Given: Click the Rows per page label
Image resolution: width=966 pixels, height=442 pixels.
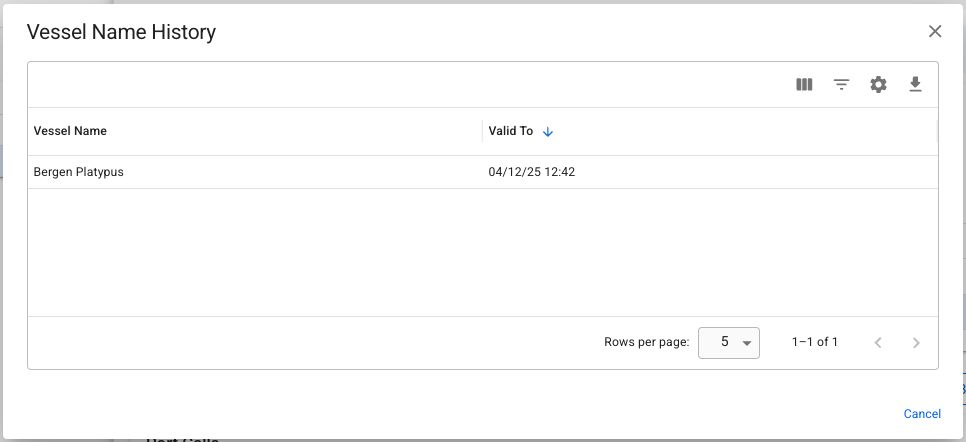Looking at the screenshot, I should pos(646,342).
